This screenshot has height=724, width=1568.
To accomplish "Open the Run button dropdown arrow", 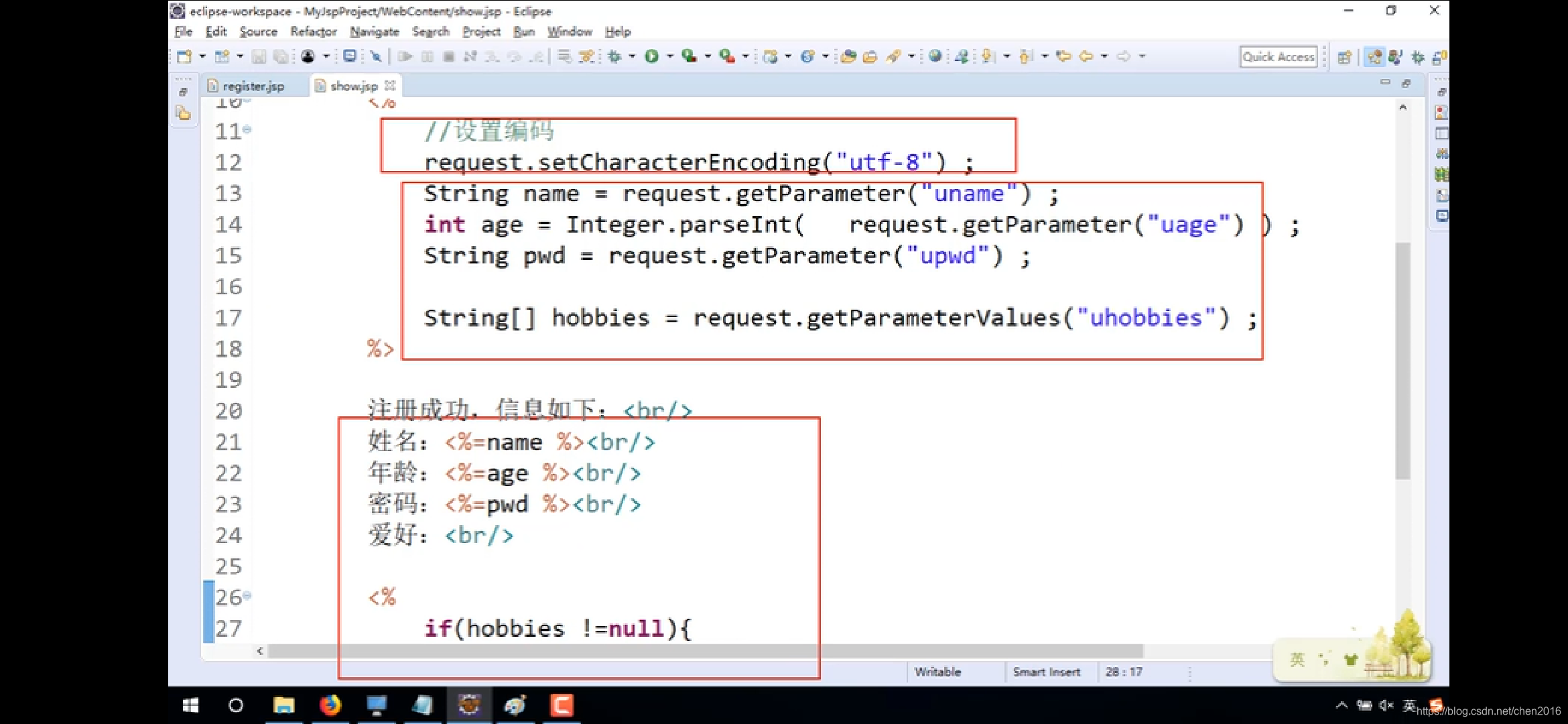I will point(669,57).
